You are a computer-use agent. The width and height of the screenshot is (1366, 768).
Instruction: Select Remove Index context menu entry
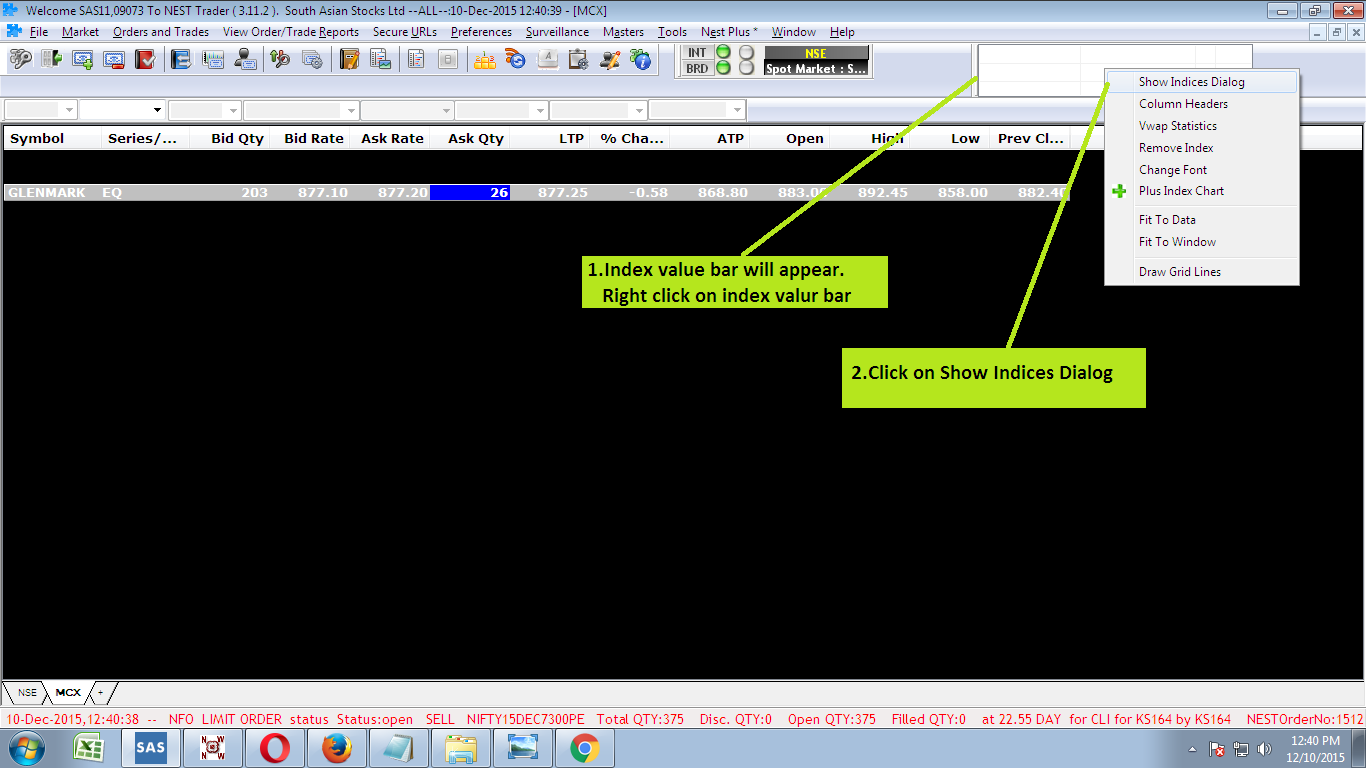point(1201,148)
